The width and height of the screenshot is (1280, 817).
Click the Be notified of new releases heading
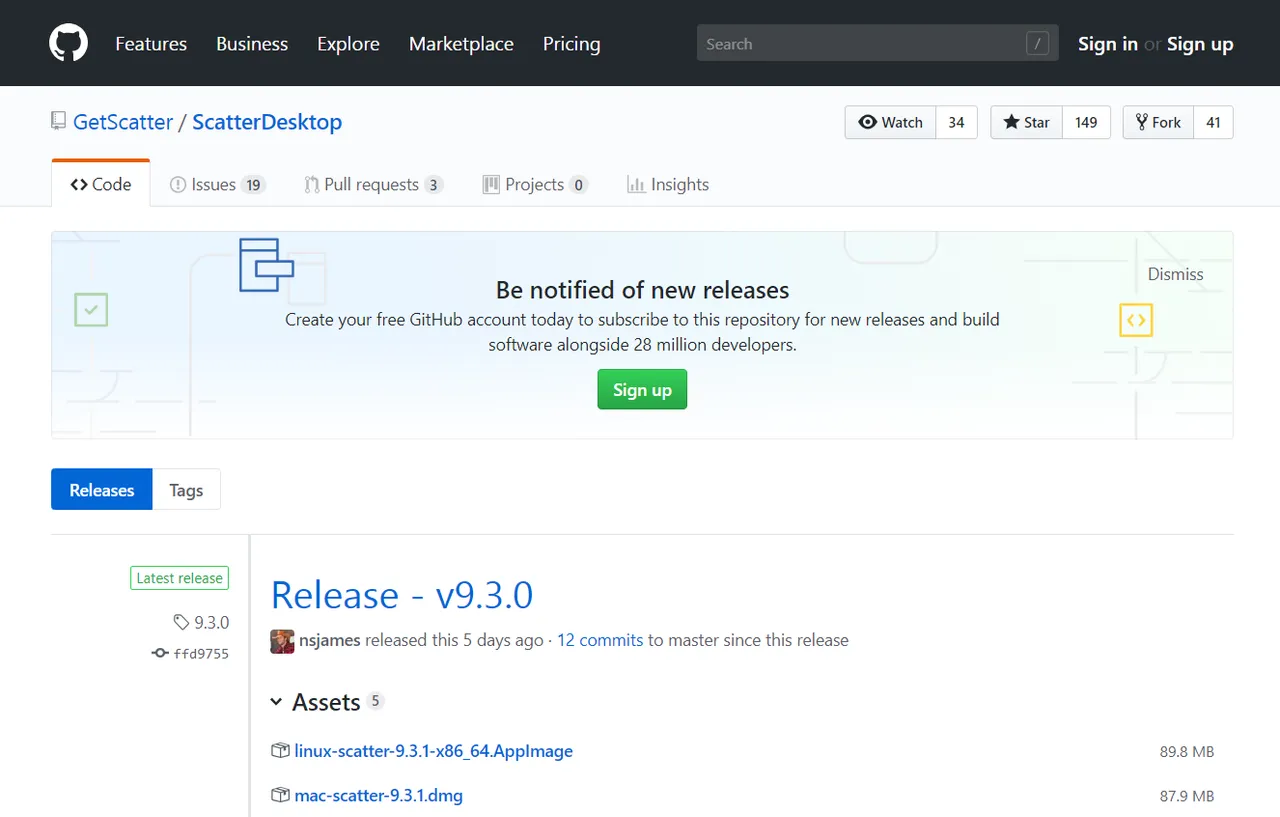pos(642,290)
